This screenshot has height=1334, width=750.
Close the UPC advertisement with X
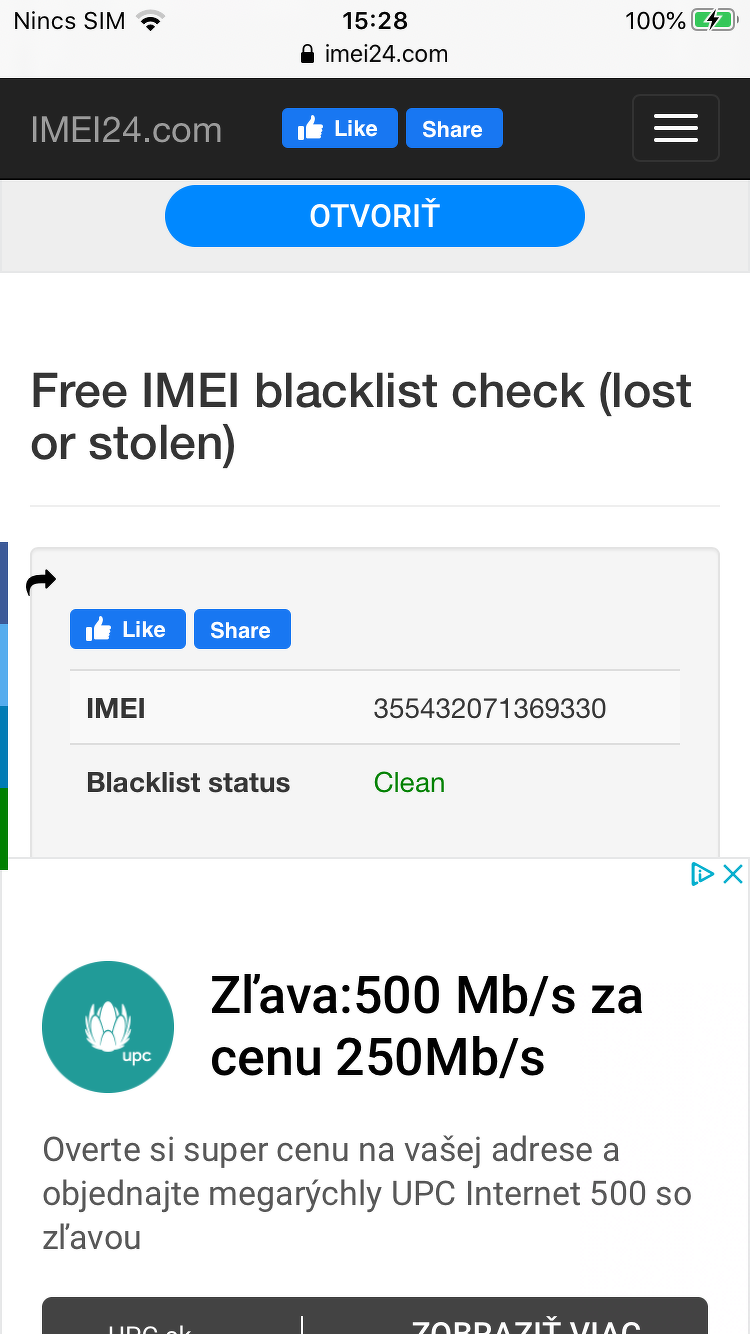click(x=733, y=874)
